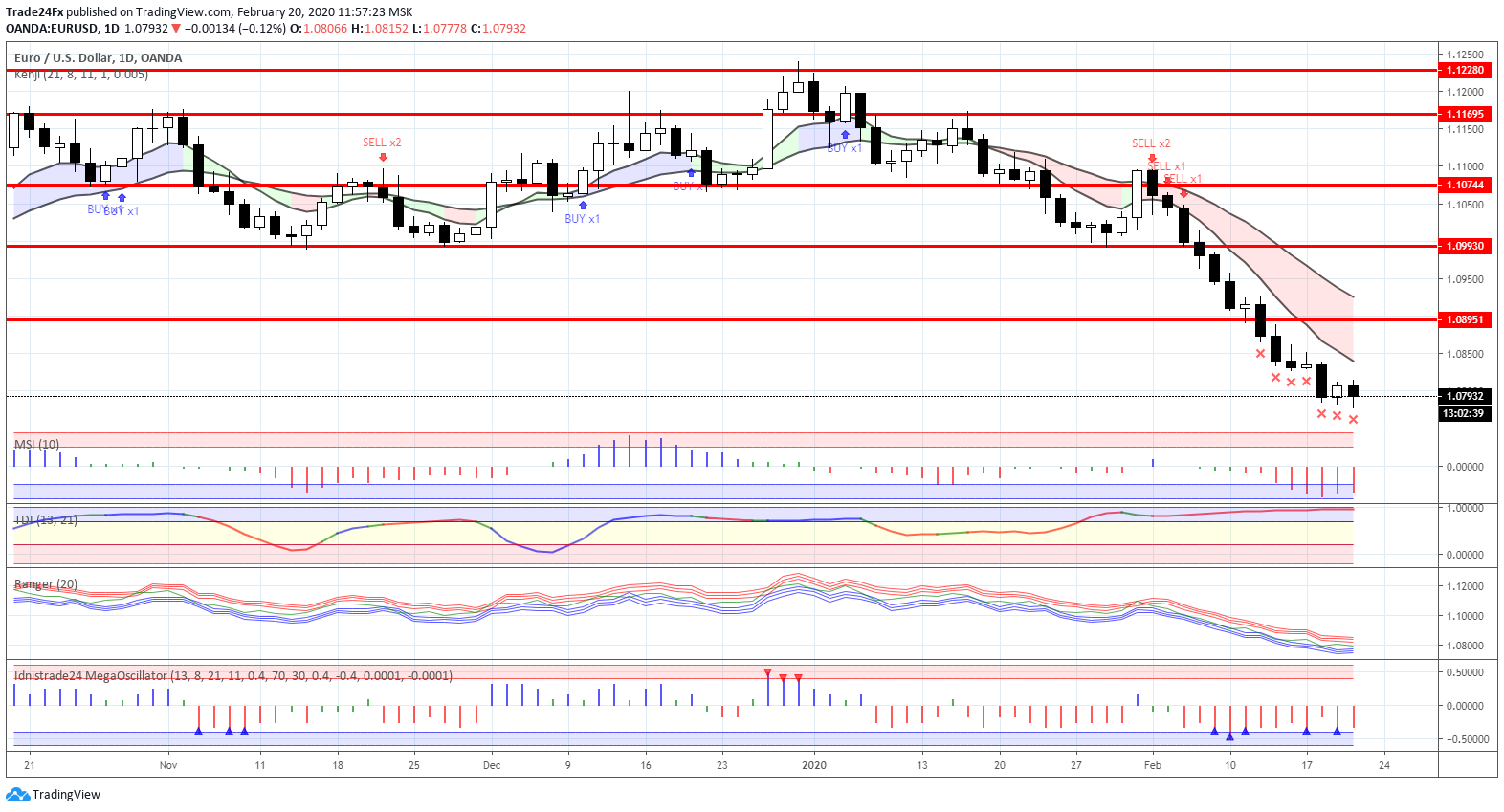Select the OANDA:EURUSD, 1D symbol text

coord(62,29)
